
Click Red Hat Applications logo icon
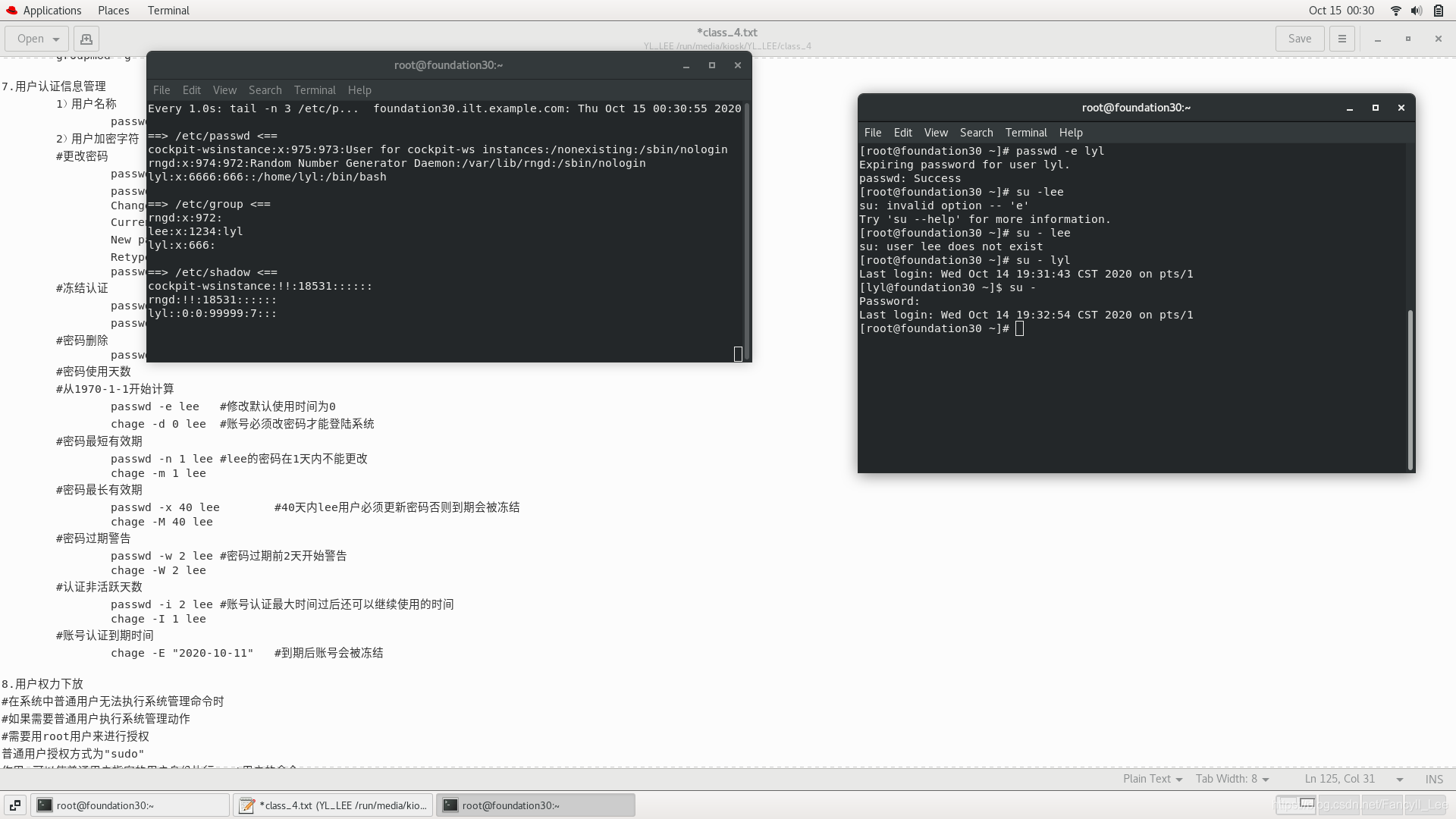tap(11, 11)
